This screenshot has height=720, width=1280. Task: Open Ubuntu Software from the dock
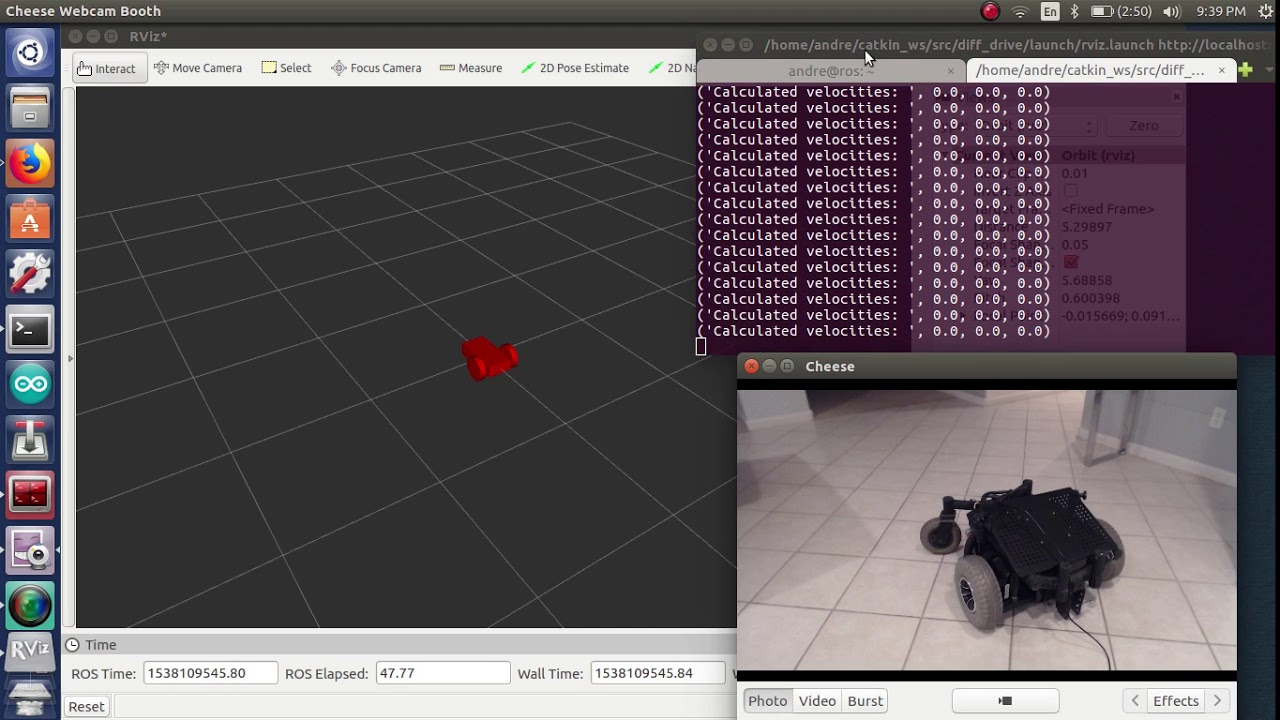30,218
